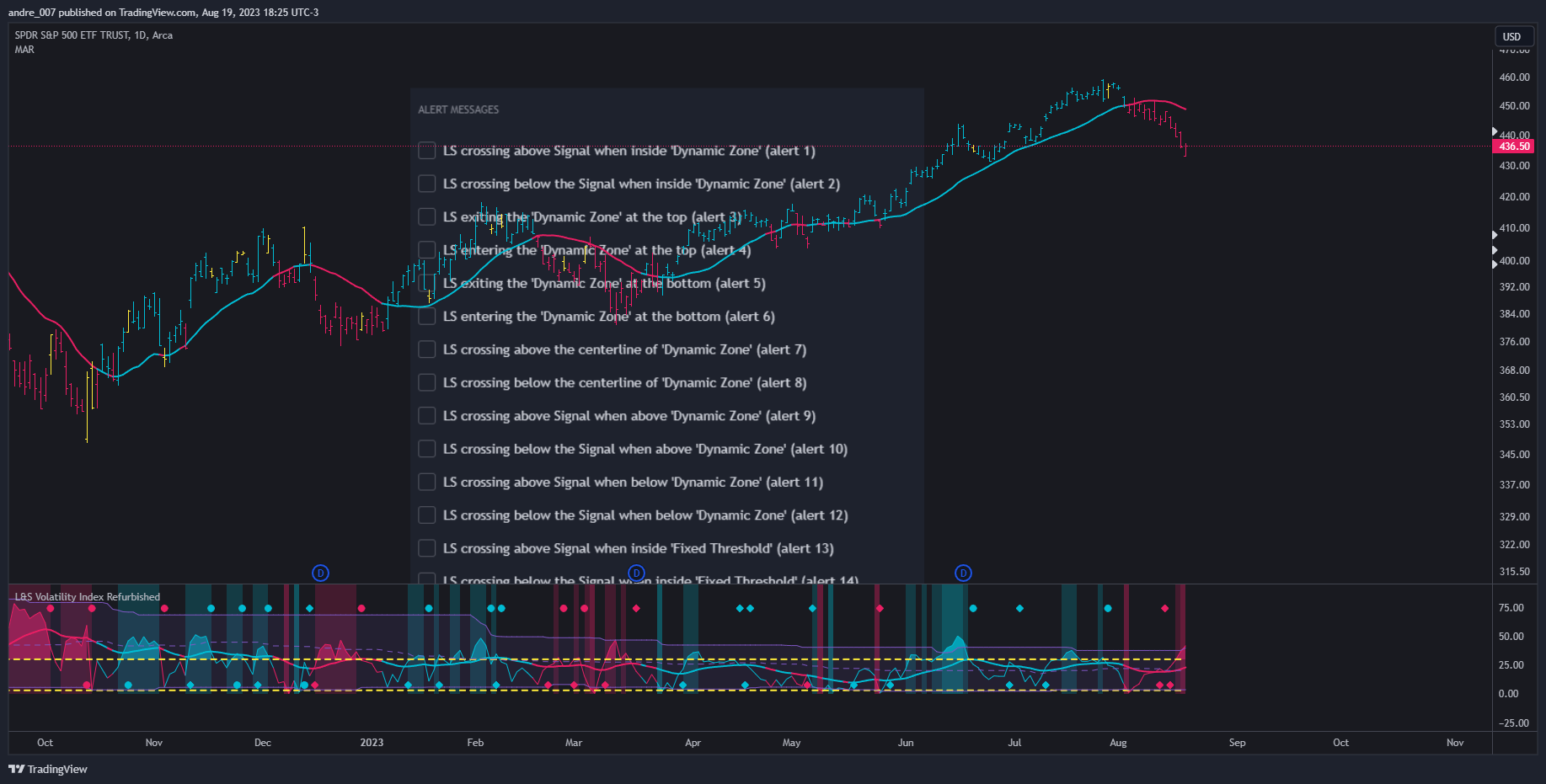Screen dimensions: 1546x784
Task: Tick alert 7 crossing above centerline checkbox
Action: [x=427, y=349]
